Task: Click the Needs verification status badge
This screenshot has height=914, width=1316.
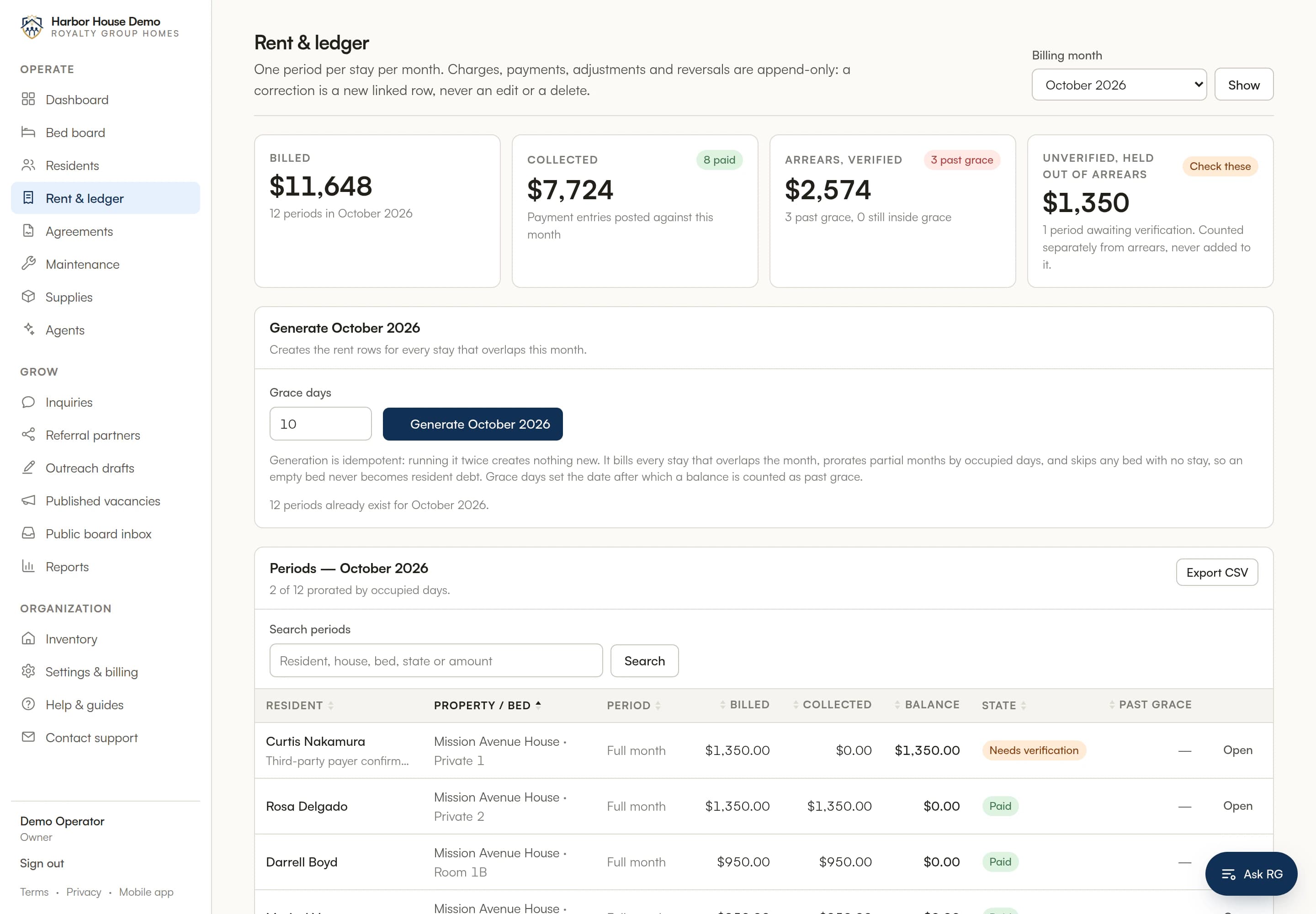Action: click(x=1034, y=749)
